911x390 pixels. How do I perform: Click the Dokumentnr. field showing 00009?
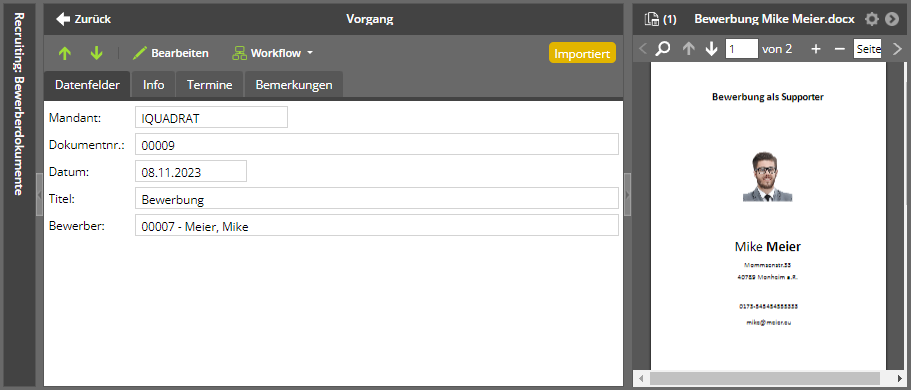pos(376,144)
